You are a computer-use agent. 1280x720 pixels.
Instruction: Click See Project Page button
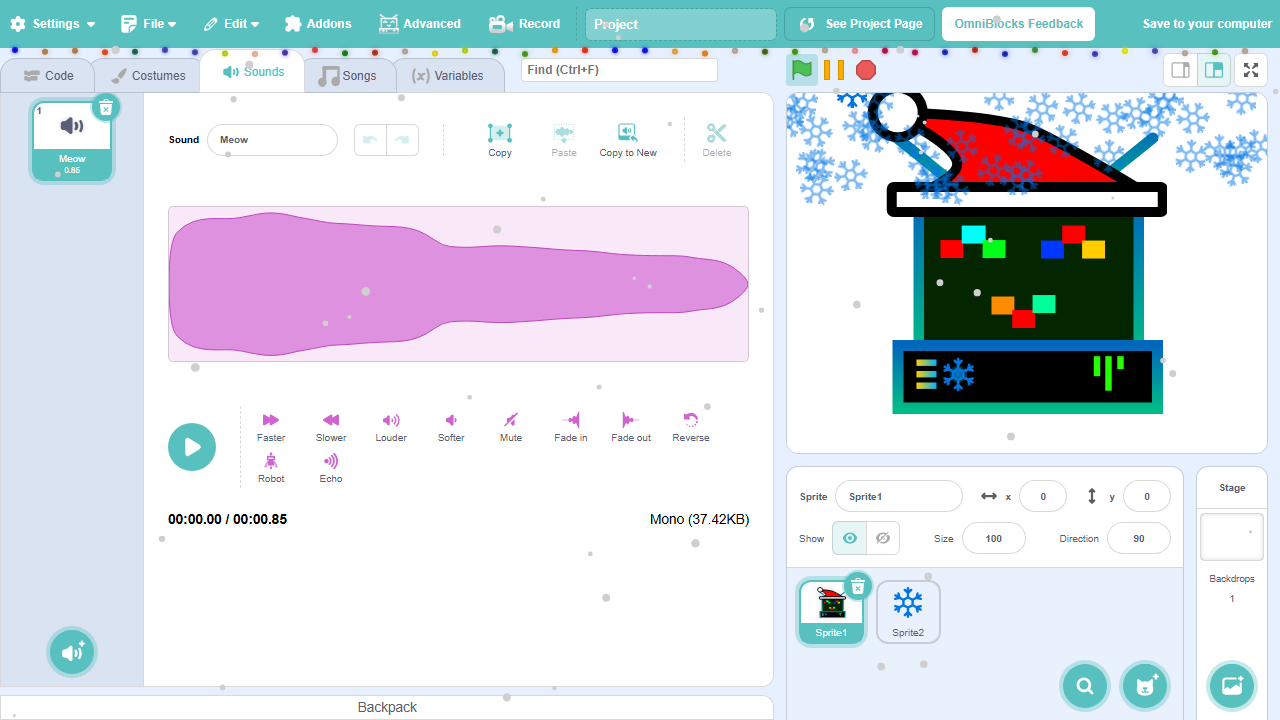pos(860,24)
